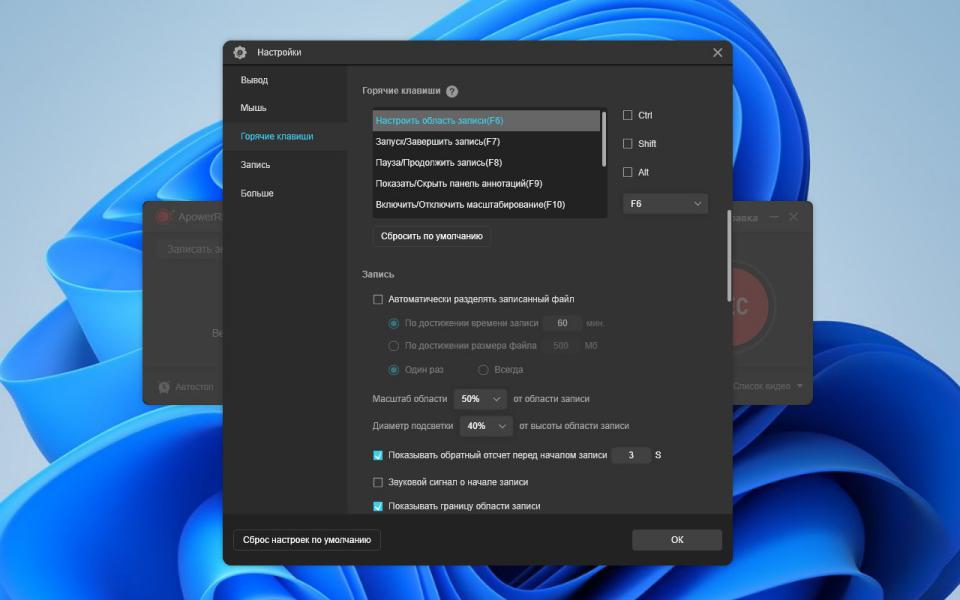Expand the Масштаб области 50% dropdown
Viewport: 960px width, 600px height.
point(480,399)
